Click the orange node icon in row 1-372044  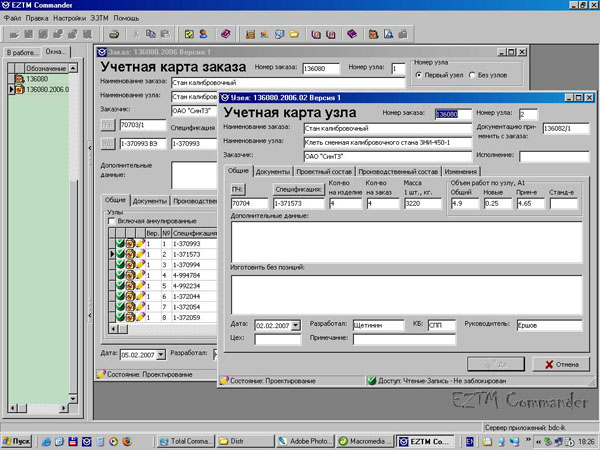(130, 296)
